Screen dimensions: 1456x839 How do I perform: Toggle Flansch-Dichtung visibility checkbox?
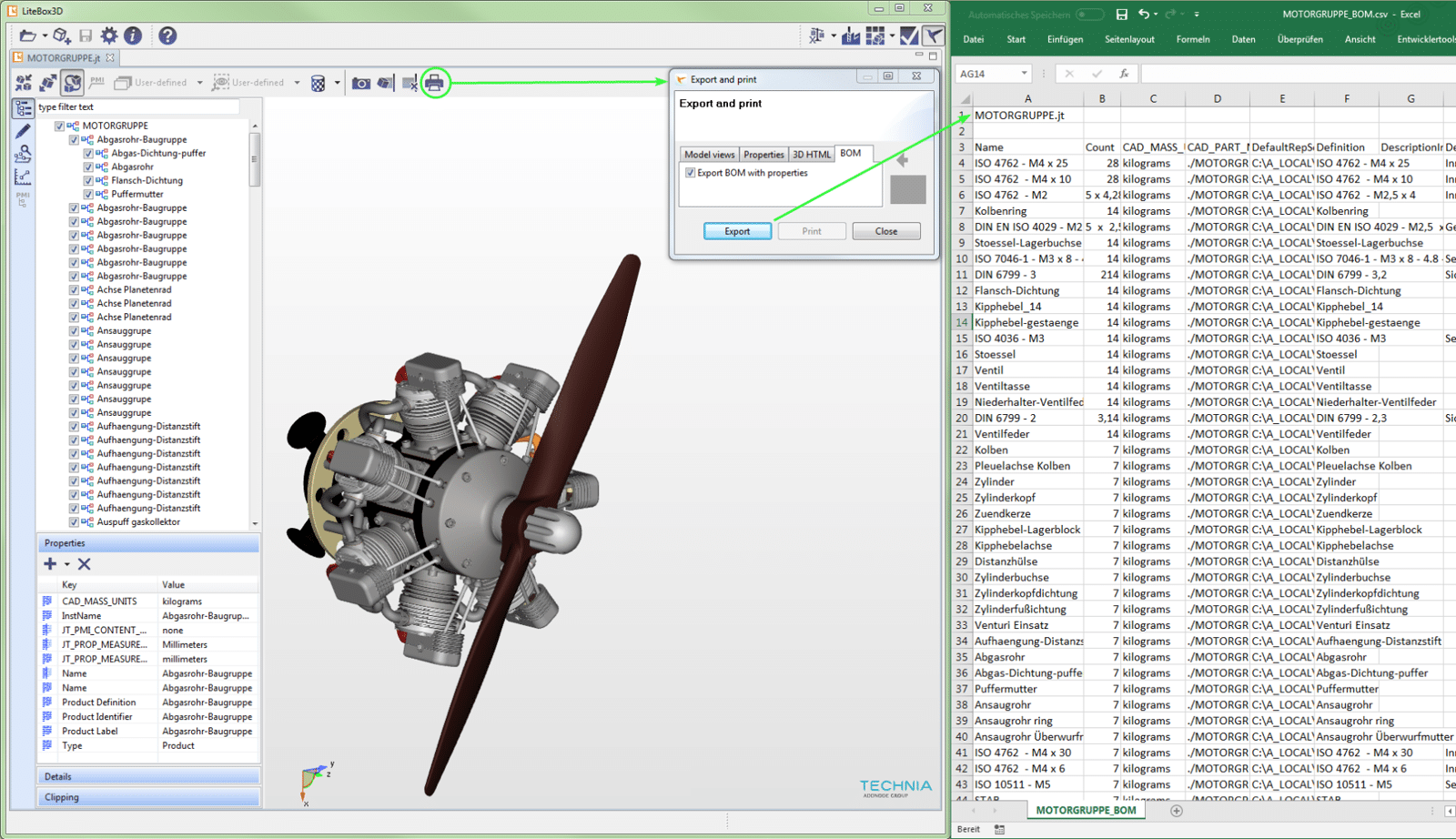tap(88, 180)
